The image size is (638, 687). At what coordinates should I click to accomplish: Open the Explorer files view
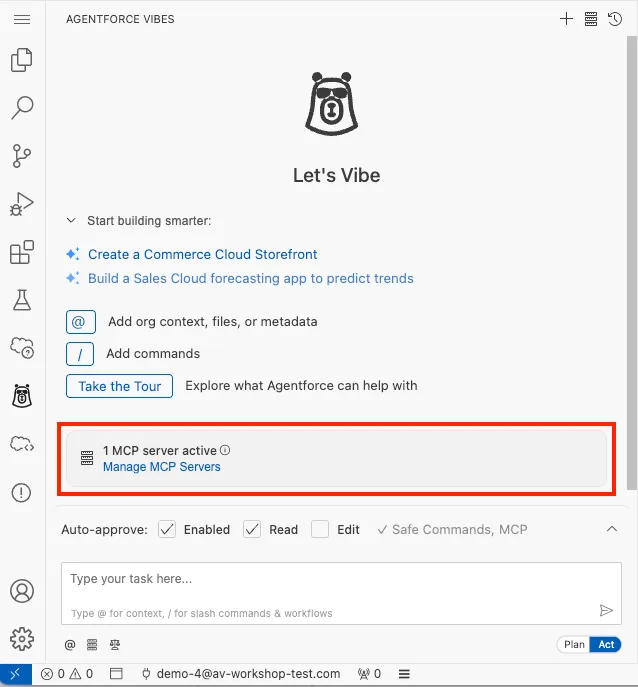tap(22, 62)
